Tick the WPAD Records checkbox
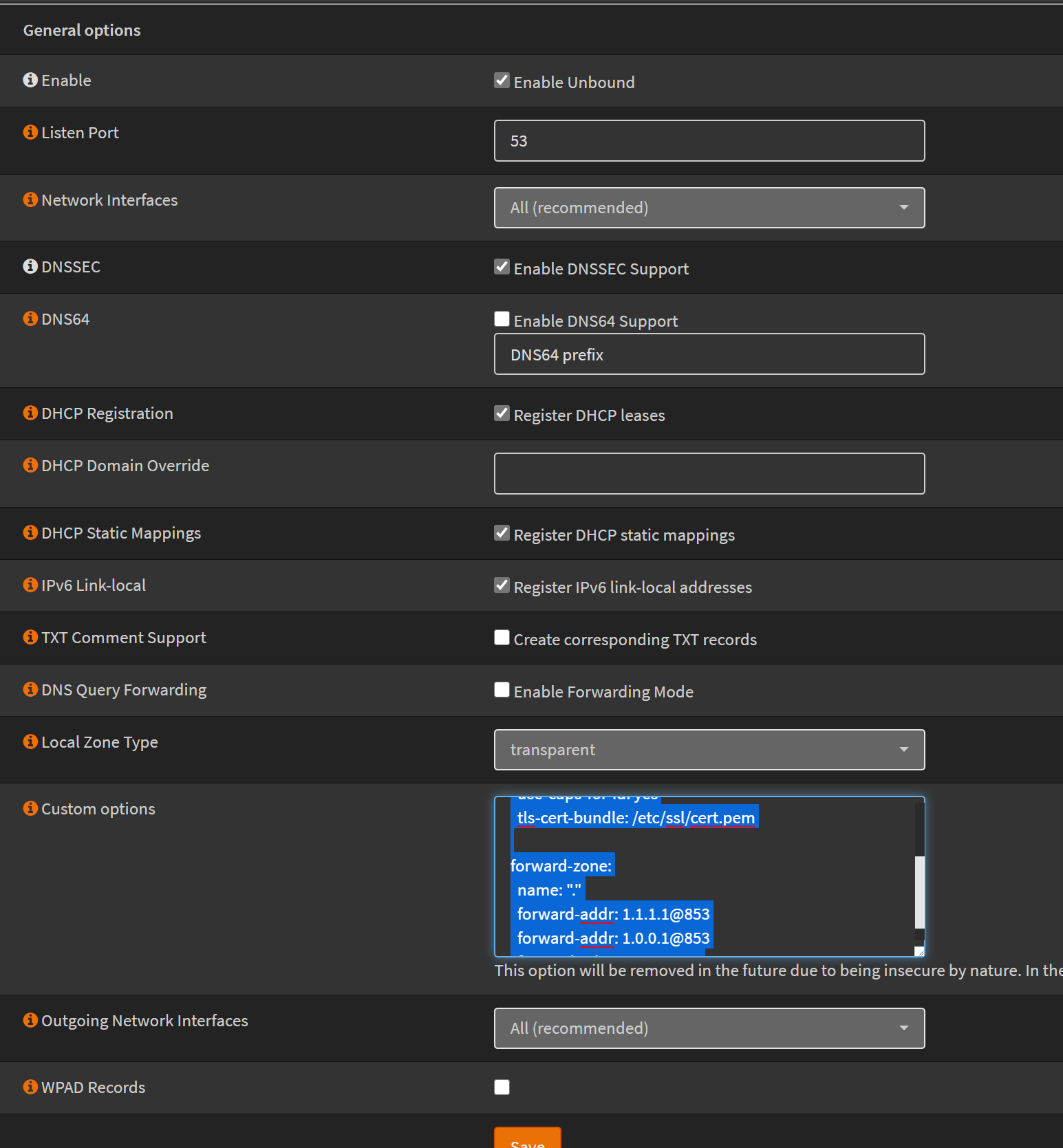Image resolution: width=1063 pixels, height=1148 pixels. [502, 1087]
